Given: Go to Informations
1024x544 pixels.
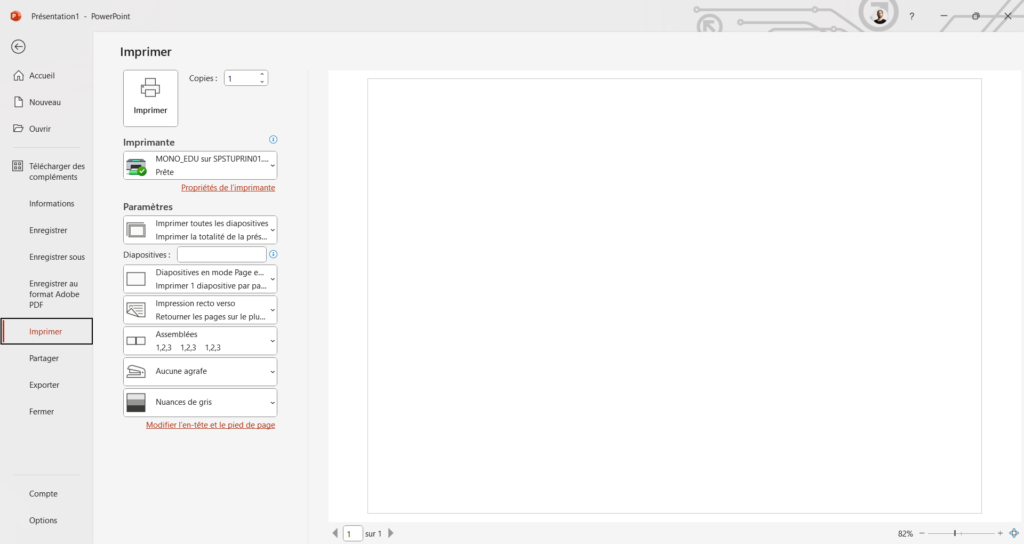Looking at the screenshot, I should 52,204.
